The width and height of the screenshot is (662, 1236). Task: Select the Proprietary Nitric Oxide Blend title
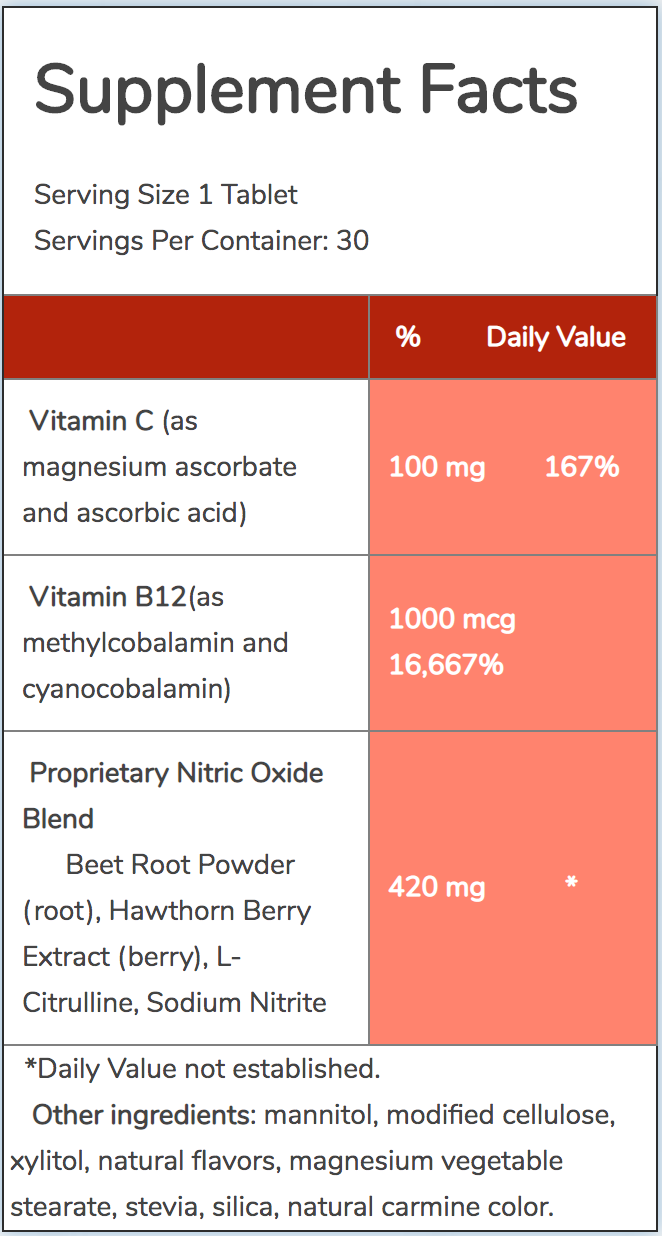(x=176, y=773)
